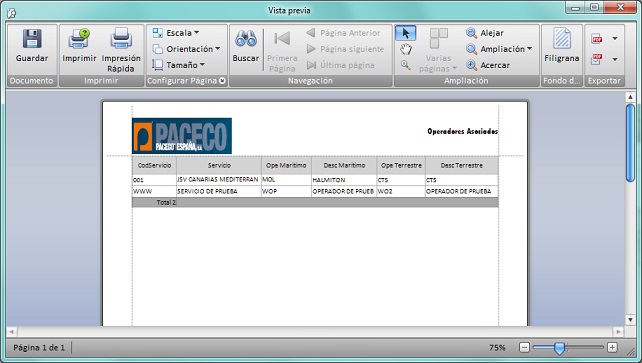Click the Desc Maritimo column header
This screenshot has width=642, height=363.
[344, 165]
